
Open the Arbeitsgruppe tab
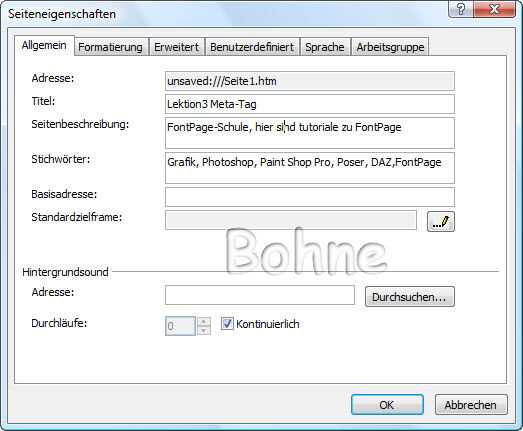(390, 47)
